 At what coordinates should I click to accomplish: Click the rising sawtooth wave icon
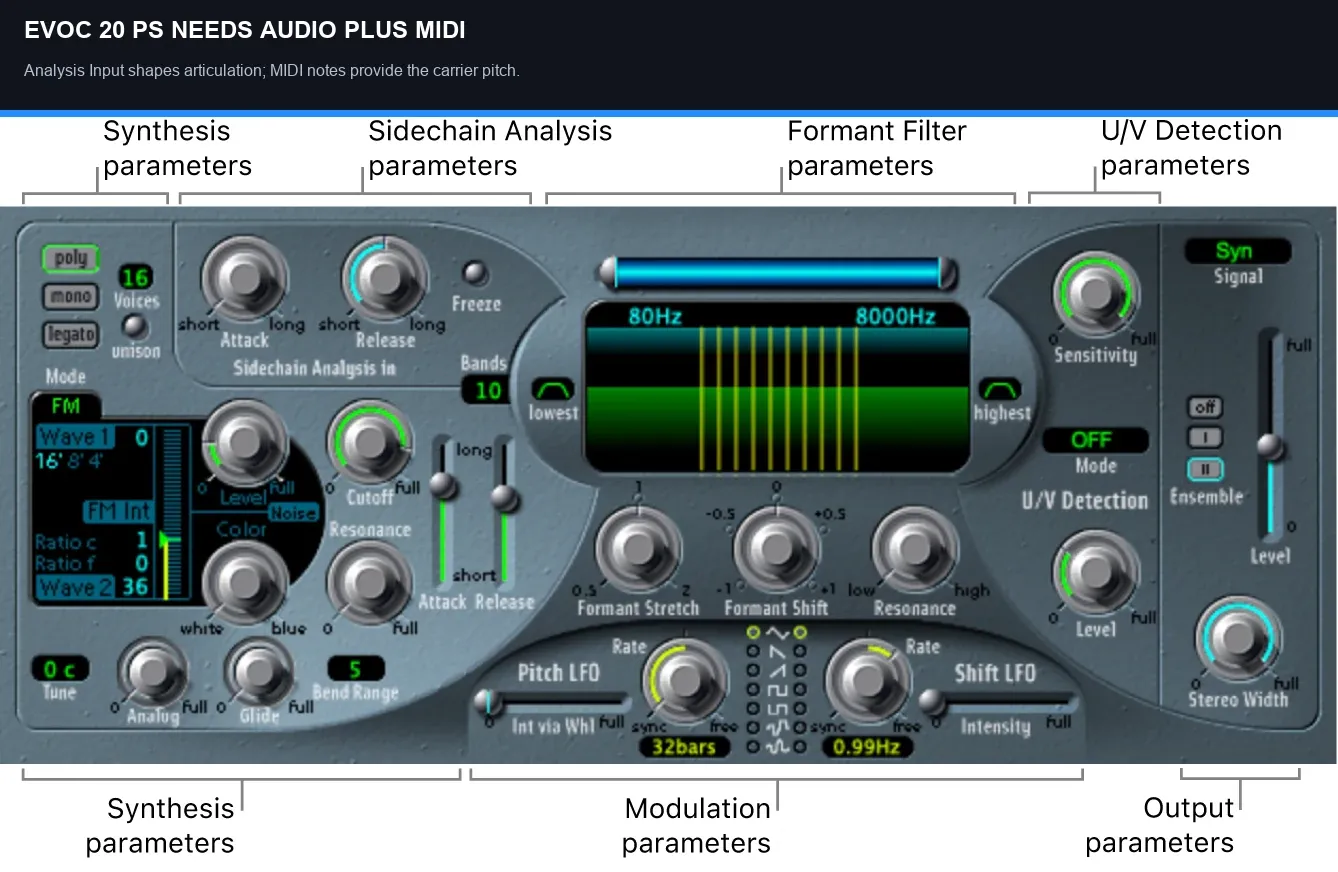[777, 670]
